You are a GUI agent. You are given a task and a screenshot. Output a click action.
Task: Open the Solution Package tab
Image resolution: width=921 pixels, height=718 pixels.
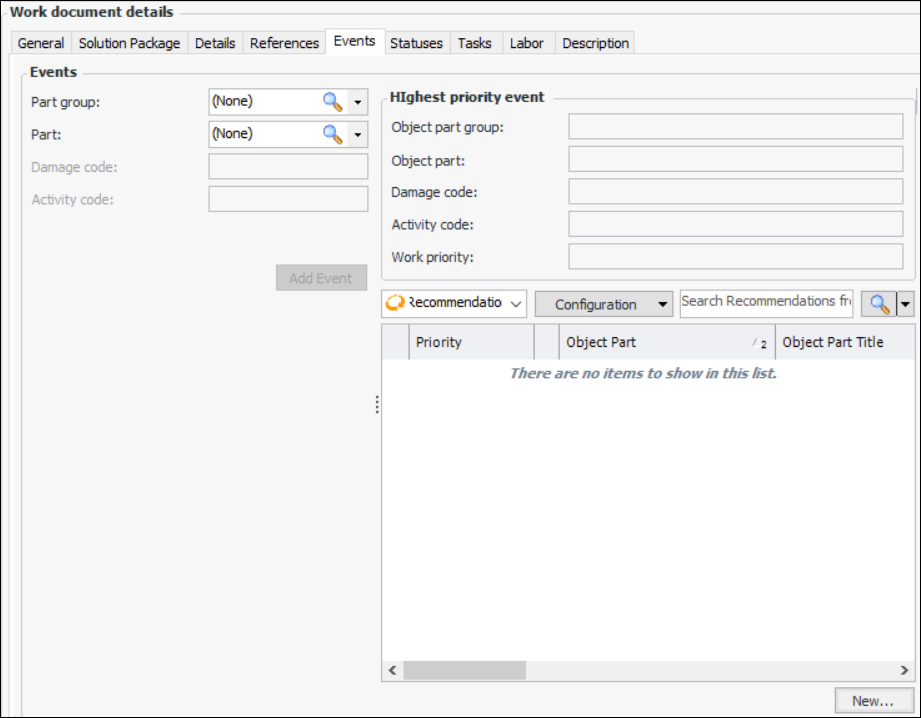pos(129,43)
